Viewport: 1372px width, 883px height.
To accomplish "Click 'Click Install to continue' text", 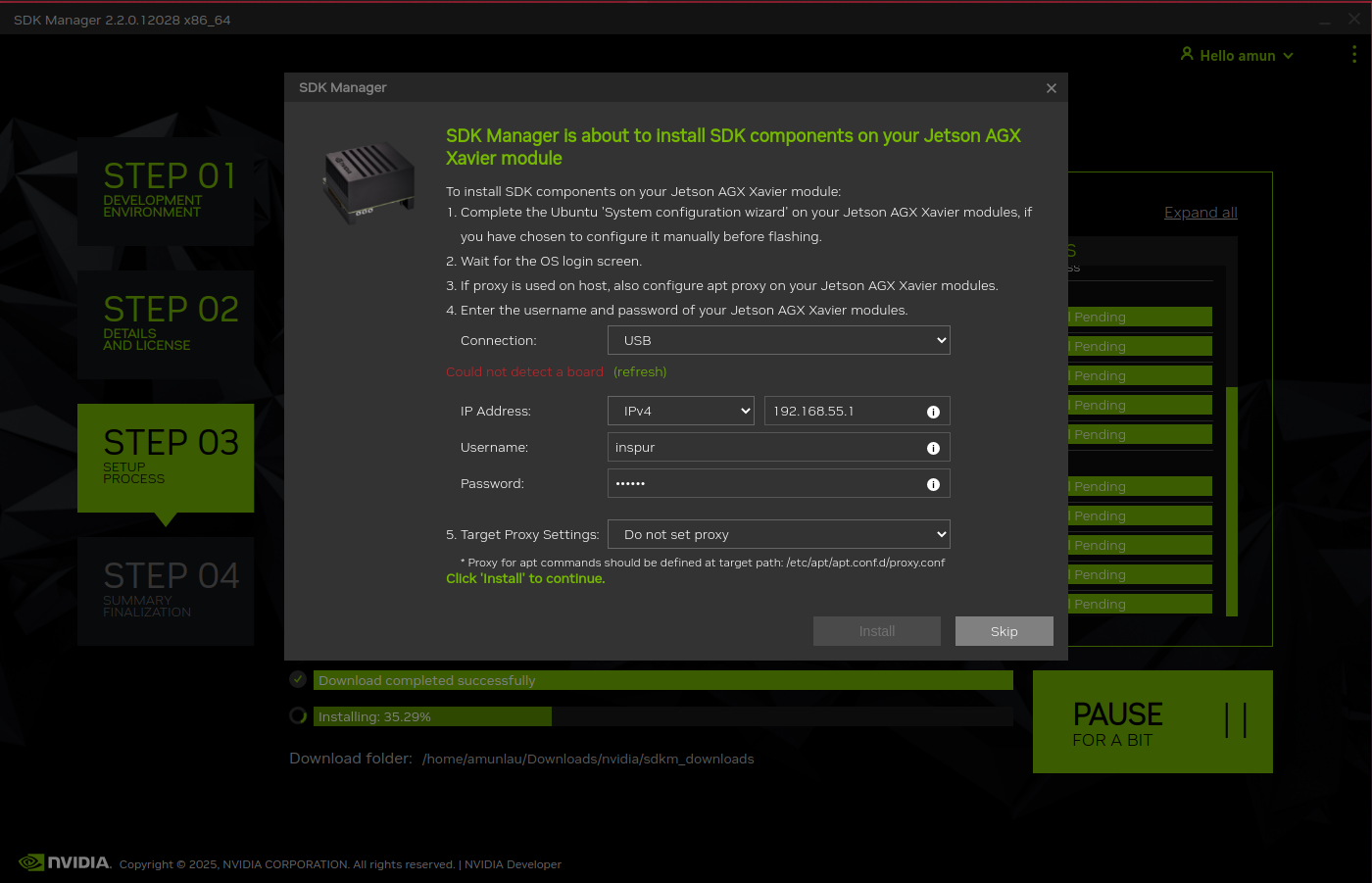I will (x=525, y=578).
